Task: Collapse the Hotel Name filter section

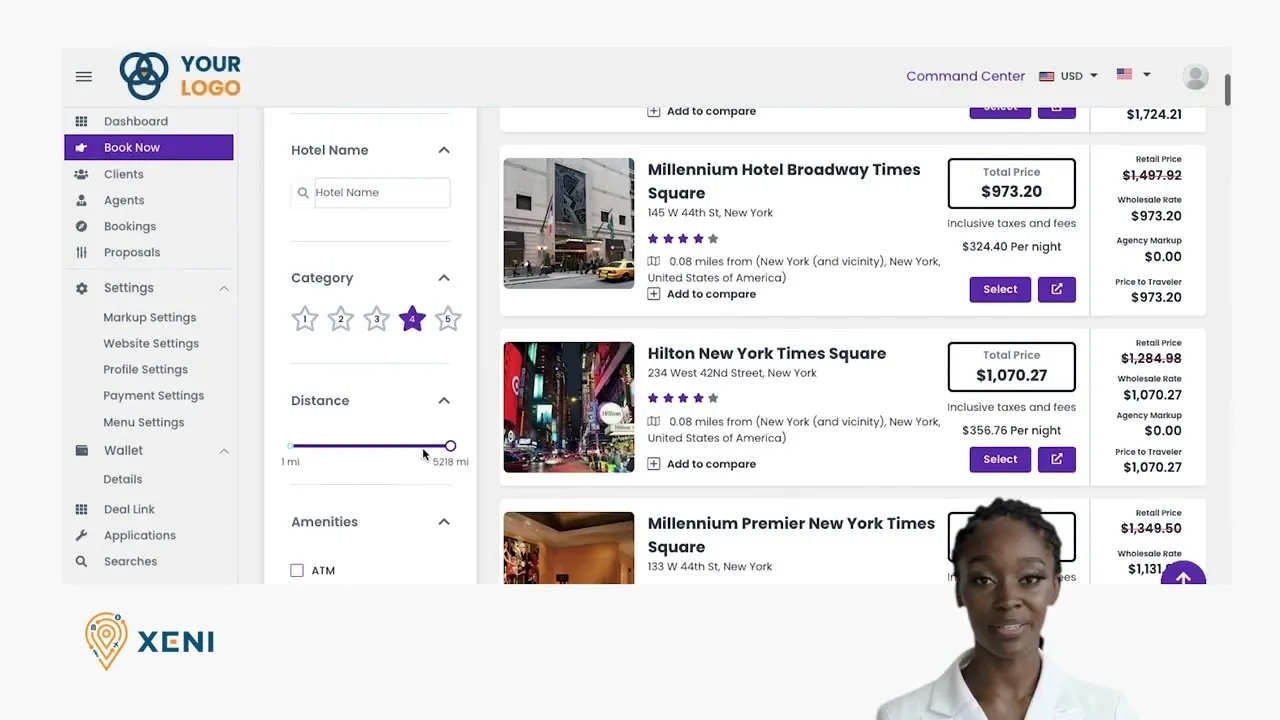Action: (444, 150)
